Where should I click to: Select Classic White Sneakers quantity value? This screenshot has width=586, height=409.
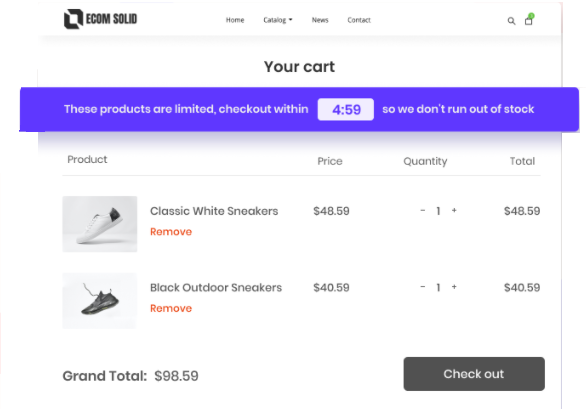438,211
